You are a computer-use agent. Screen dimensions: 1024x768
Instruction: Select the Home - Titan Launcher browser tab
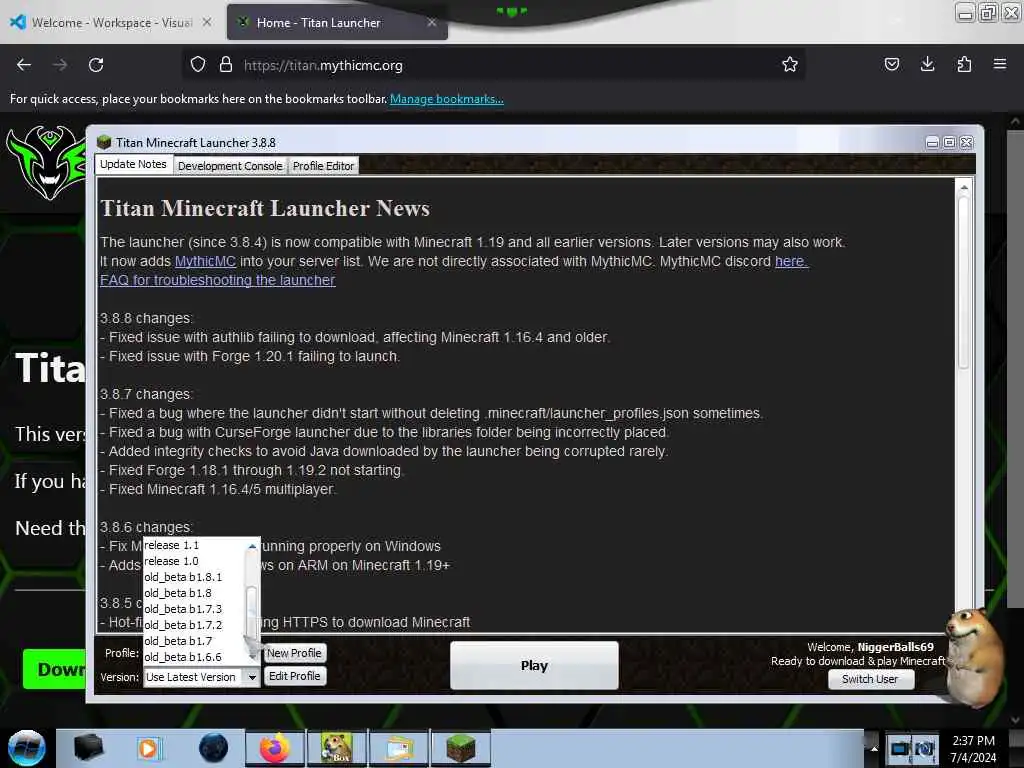coord(337,22)
